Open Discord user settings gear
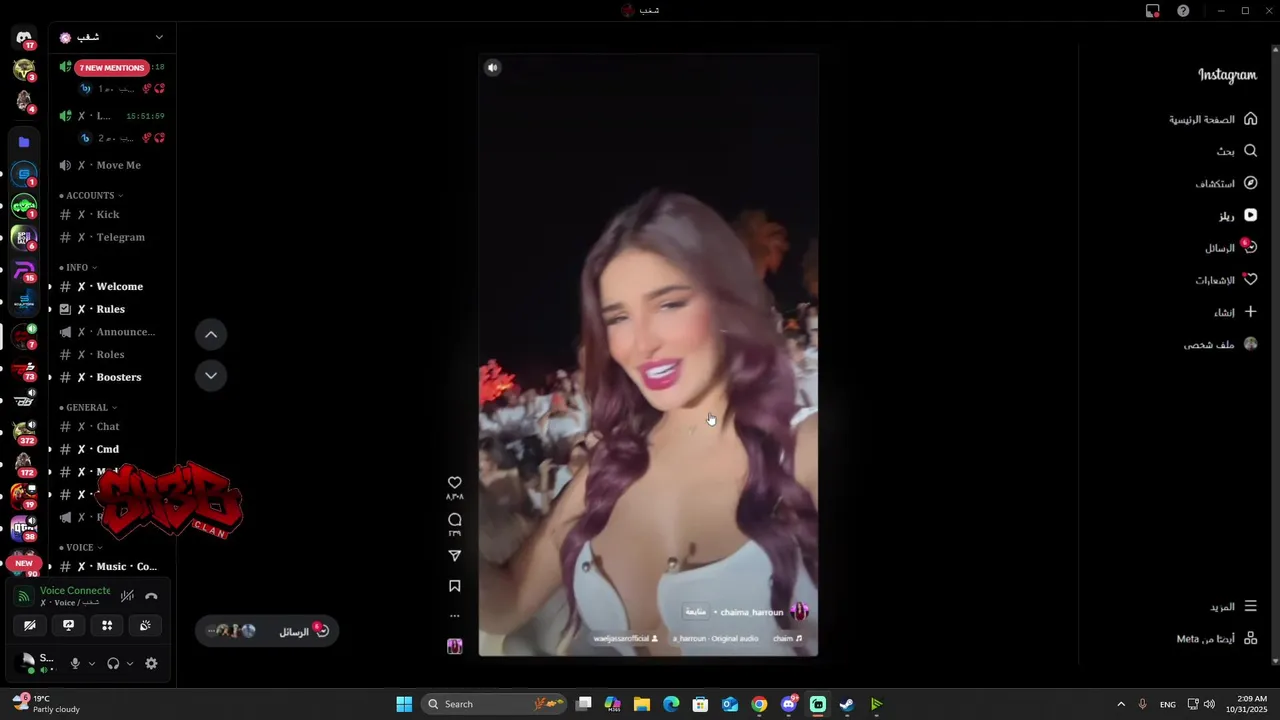Viewport: 1280px width, 720px height. pyautogui.click(x=151, y=664)
